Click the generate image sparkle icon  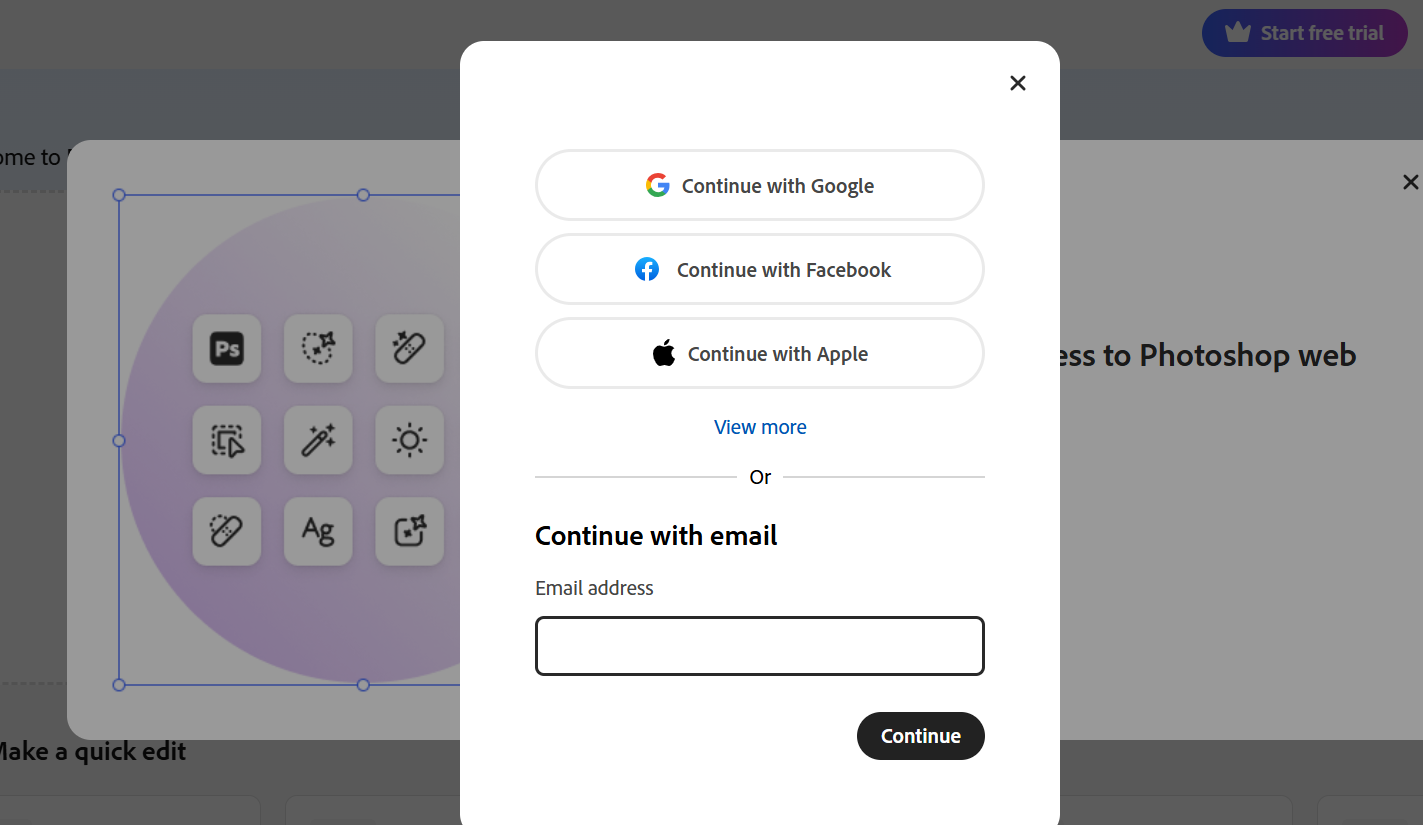409,531
